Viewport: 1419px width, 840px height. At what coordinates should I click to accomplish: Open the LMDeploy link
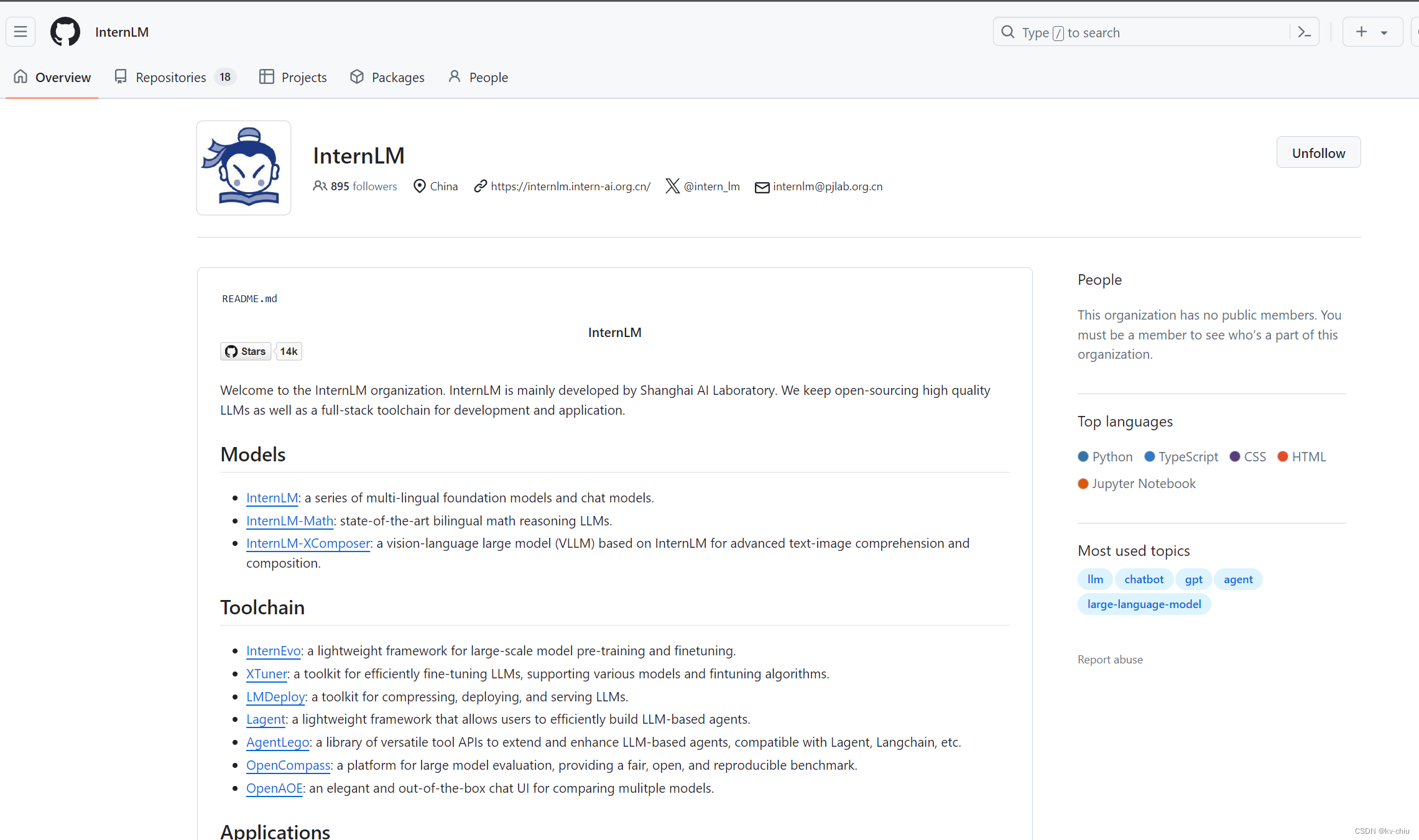click(x=275, y=697)
